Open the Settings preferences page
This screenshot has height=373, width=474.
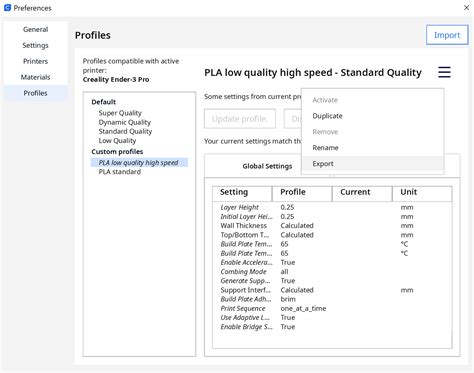[35, 45]
